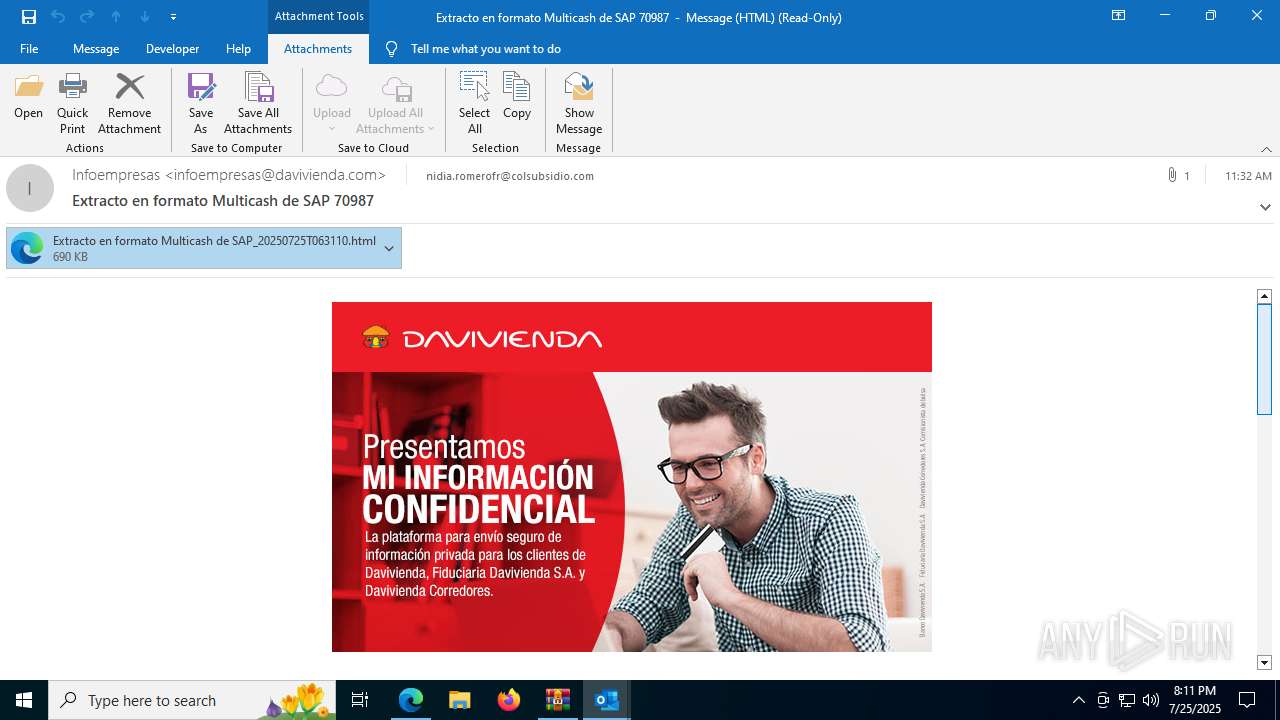The image size is (1280, 720).
Task: Open the attachment with the Open icon
Action: click(x=28, y=97)
